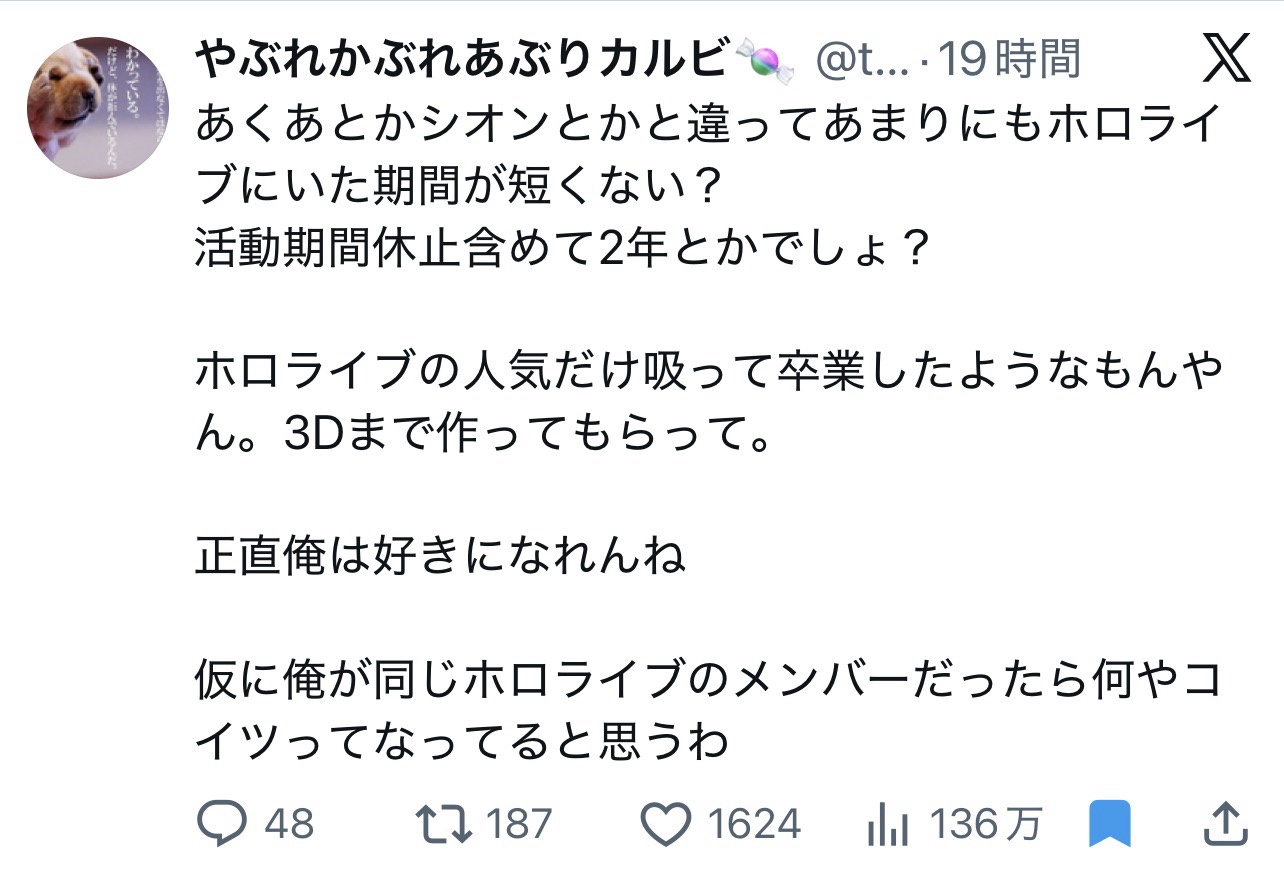Toggle the blue bookmark icon
1284x885 pixels.
tap(1110, 825)
